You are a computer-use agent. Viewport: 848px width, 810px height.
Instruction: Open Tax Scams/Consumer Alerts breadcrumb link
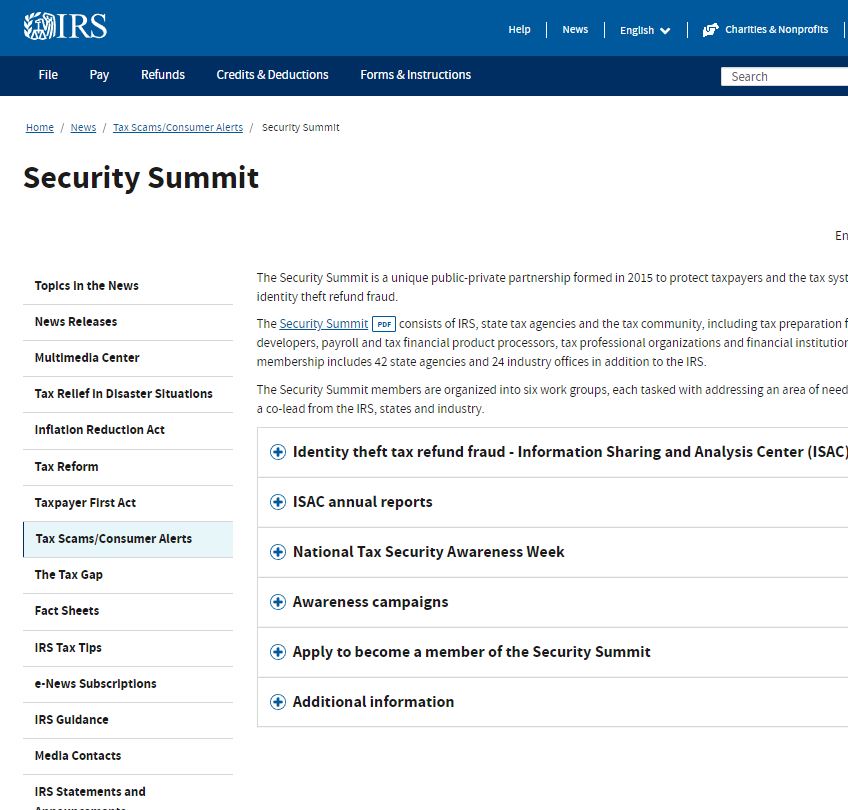178,128
